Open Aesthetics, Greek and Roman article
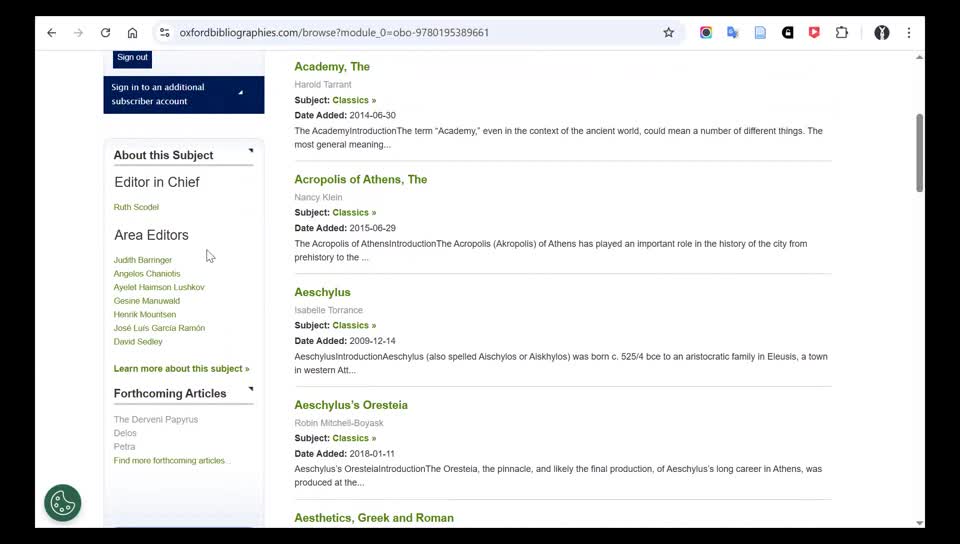 [374, 518]
